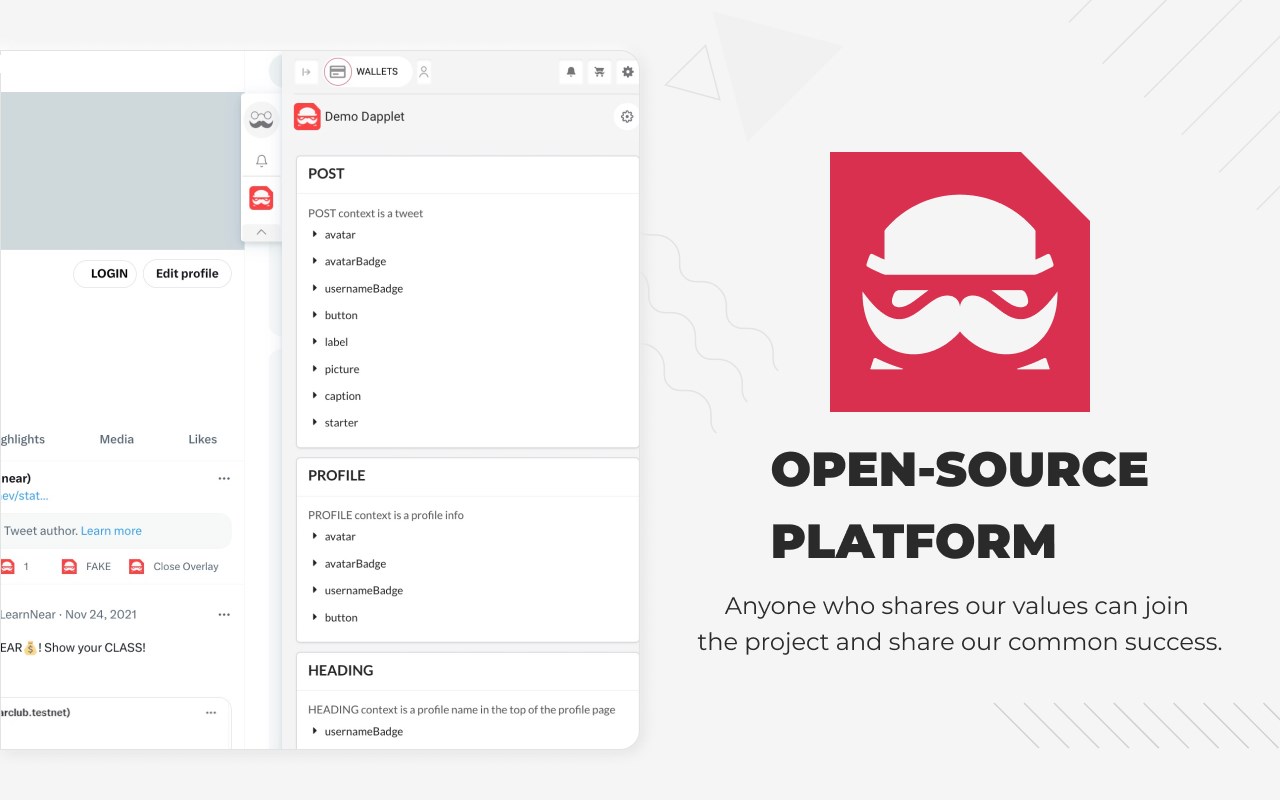The image size is (1280, 800).
Task: Click large red Dapplets logo graphic
Action: [x=960, y=282]
